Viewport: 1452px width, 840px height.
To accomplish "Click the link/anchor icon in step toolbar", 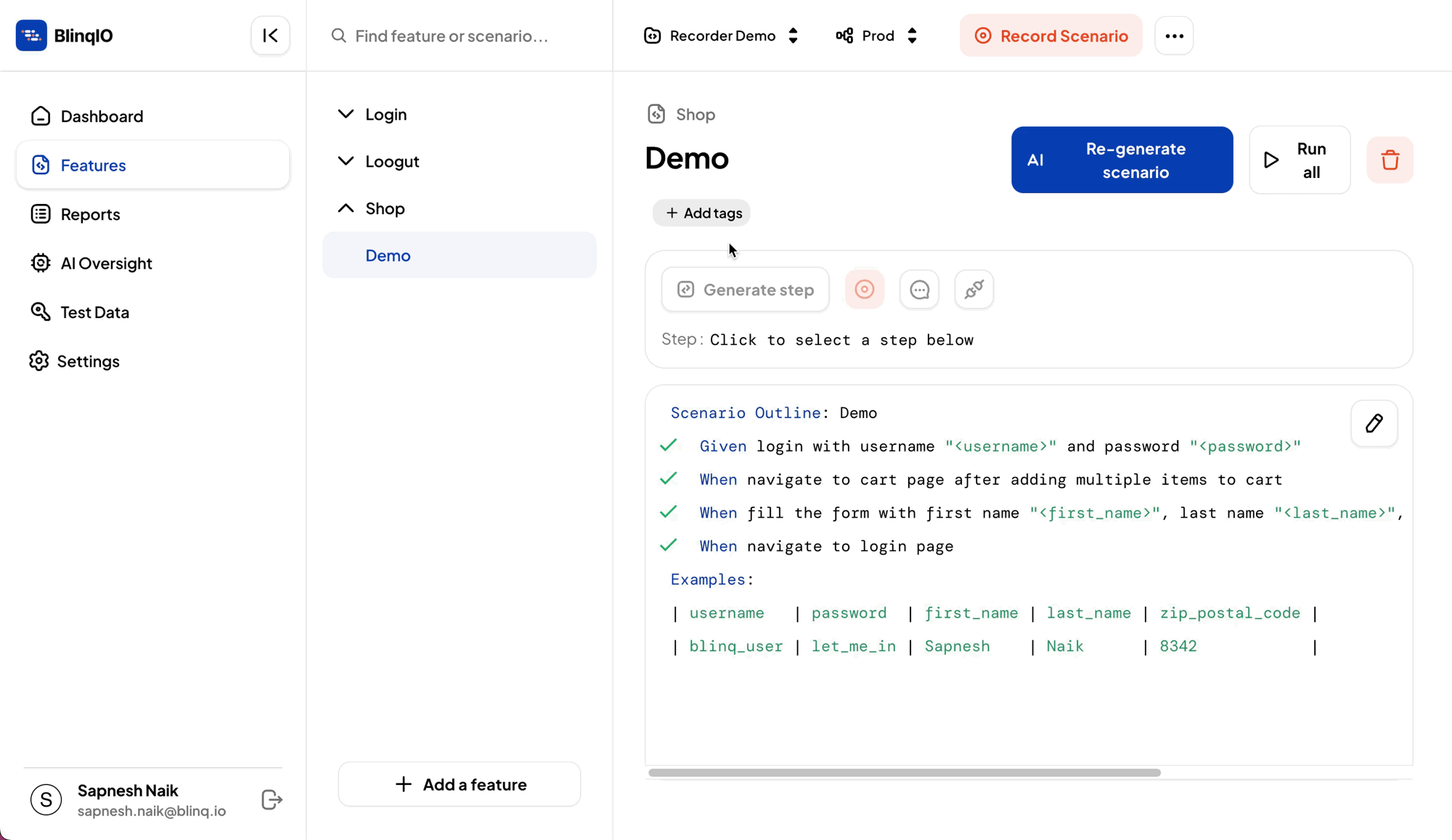I will coord(974,289).
